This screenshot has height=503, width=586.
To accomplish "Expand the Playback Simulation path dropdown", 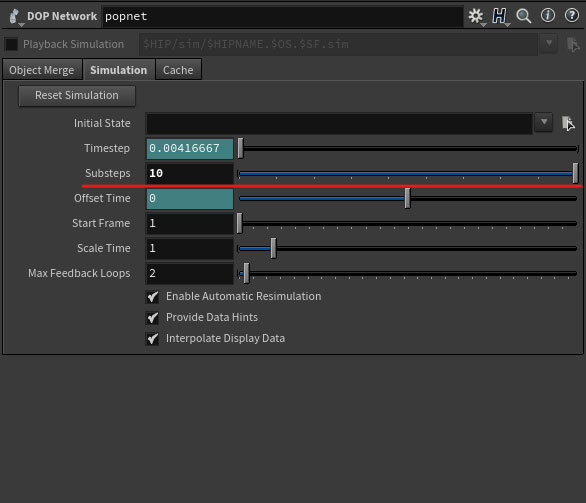I will pos(549,43).
